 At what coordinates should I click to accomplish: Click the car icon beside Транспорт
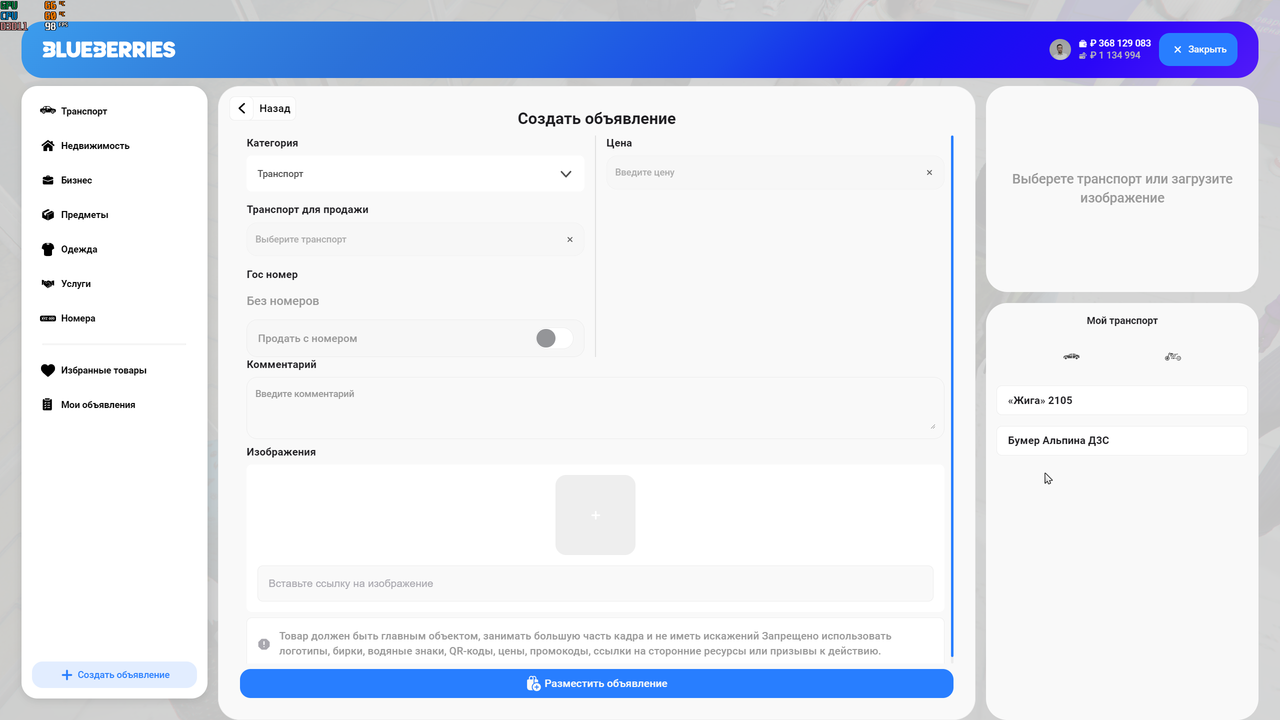[x=47, y=111]
